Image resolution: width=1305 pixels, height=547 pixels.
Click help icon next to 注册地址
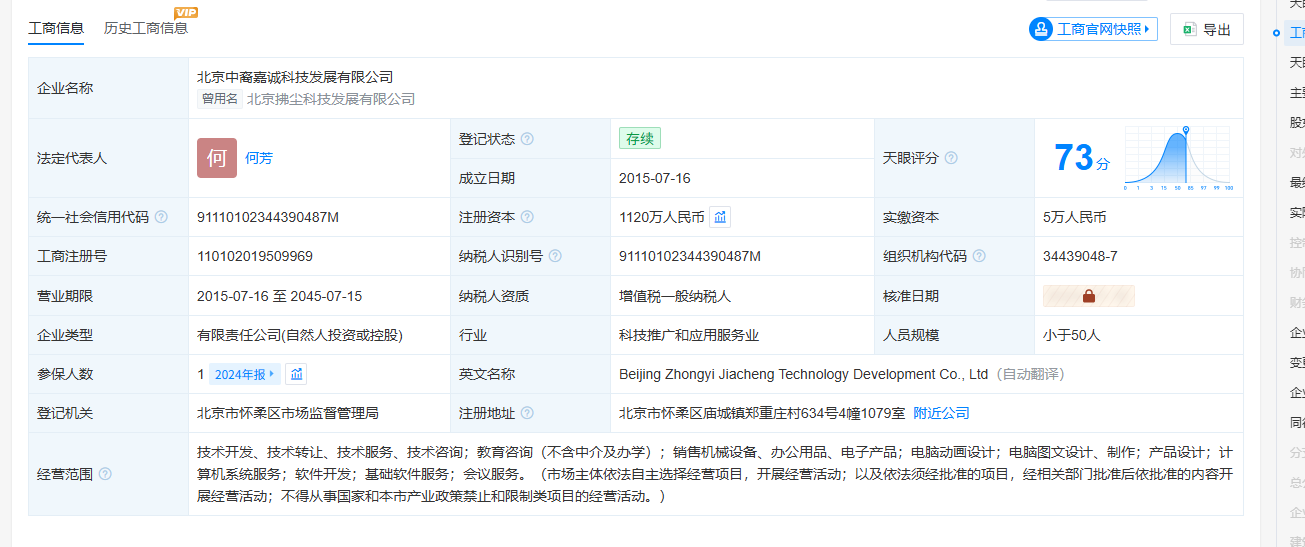pos(527,413)
